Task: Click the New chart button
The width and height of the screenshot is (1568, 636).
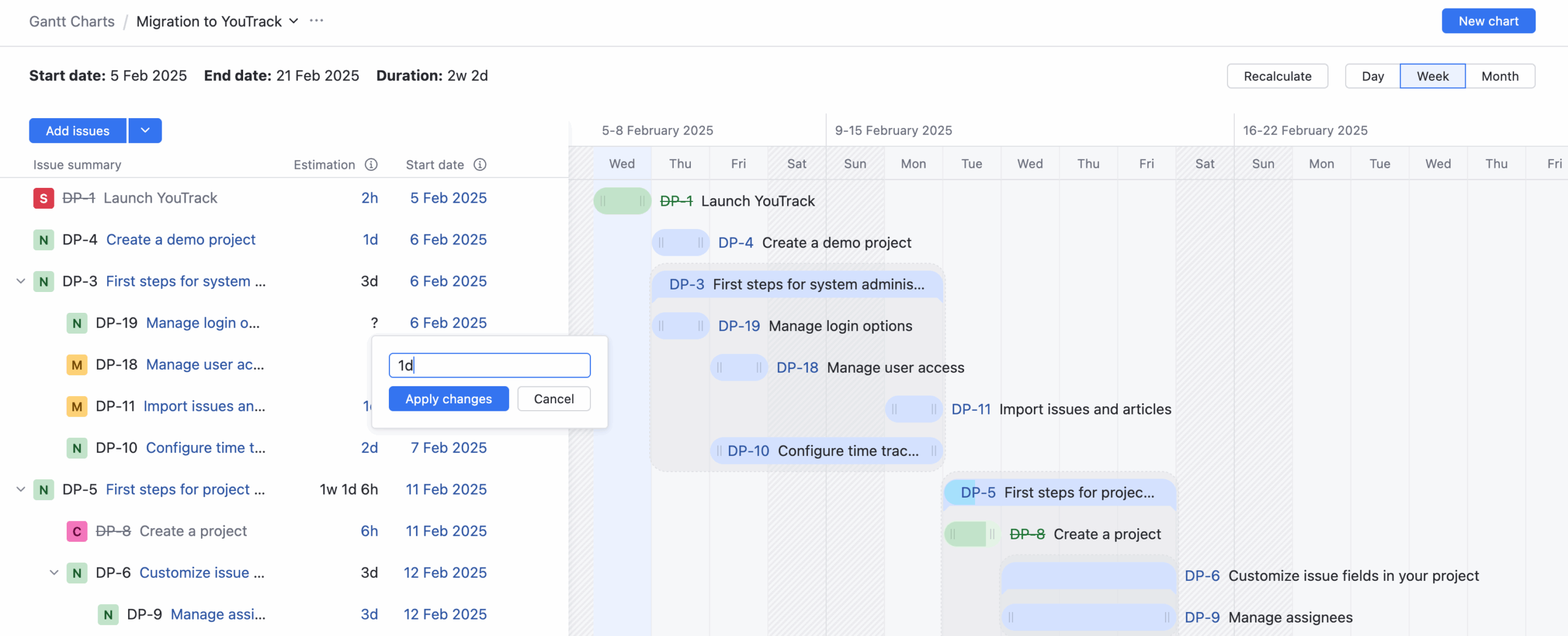Action: 1488,20
